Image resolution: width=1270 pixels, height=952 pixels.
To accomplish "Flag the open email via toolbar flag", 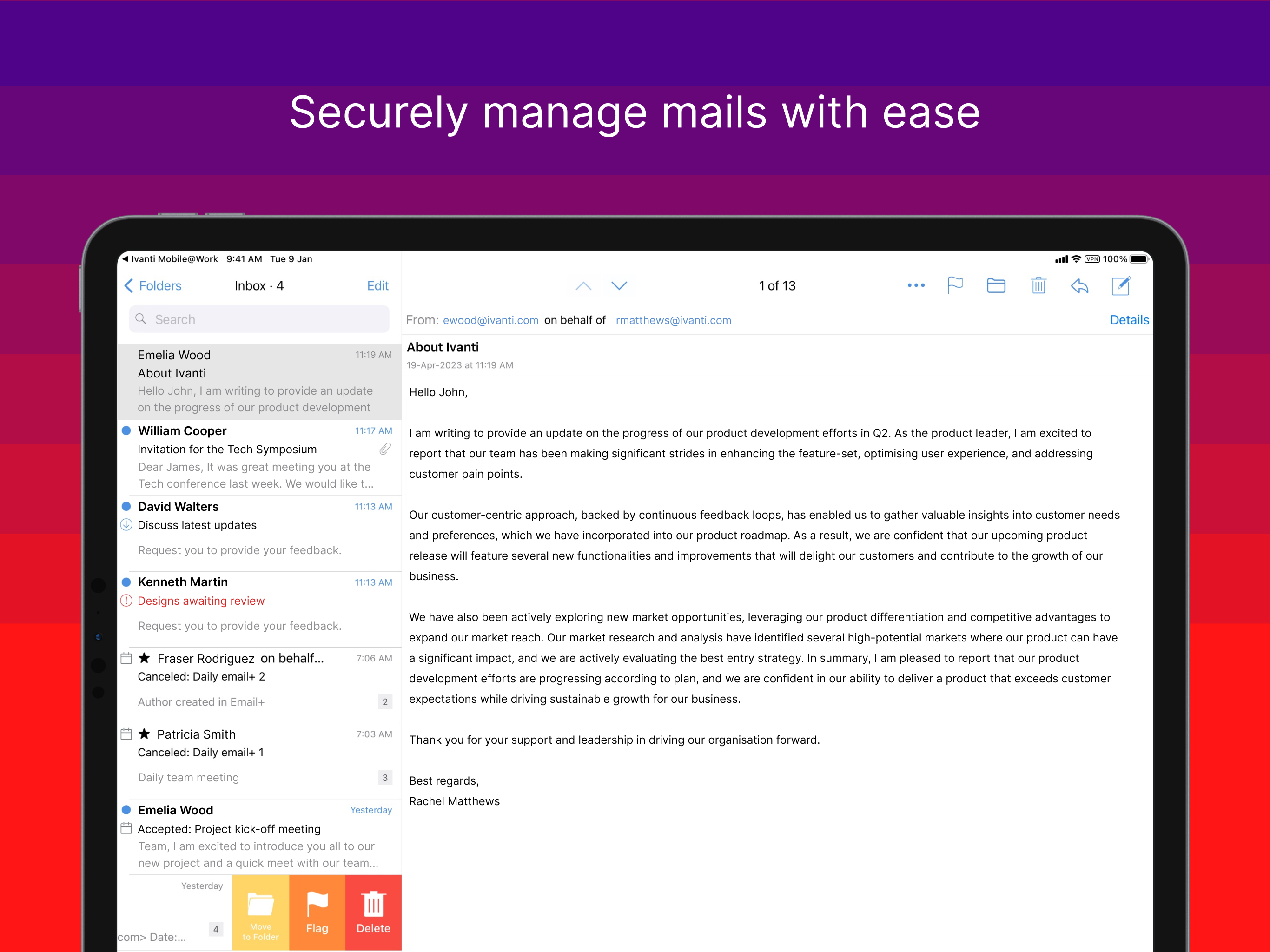I will click(x=955, y=285).
